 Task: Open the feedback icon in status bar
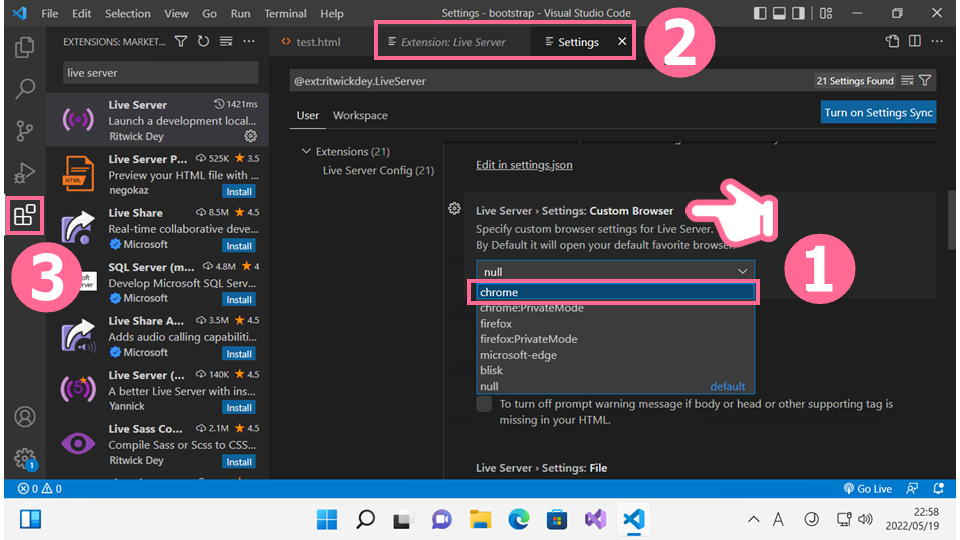coord(912,489)
